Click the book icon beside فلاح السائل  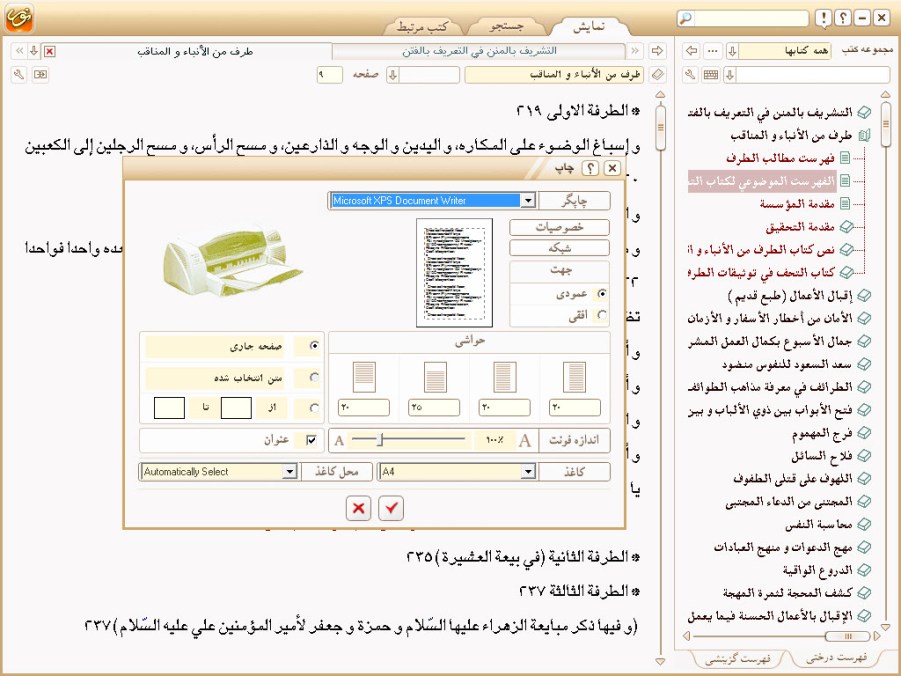(863, 456)
